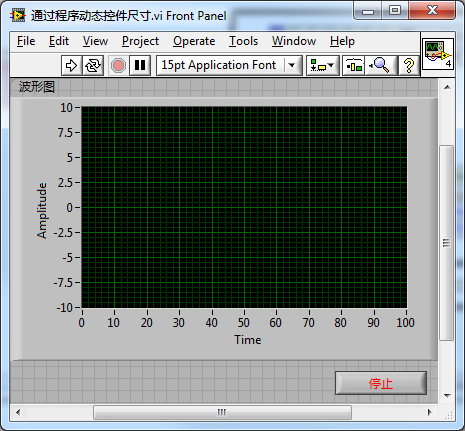Open the Reorder objects tool

[x=354, y=65]
